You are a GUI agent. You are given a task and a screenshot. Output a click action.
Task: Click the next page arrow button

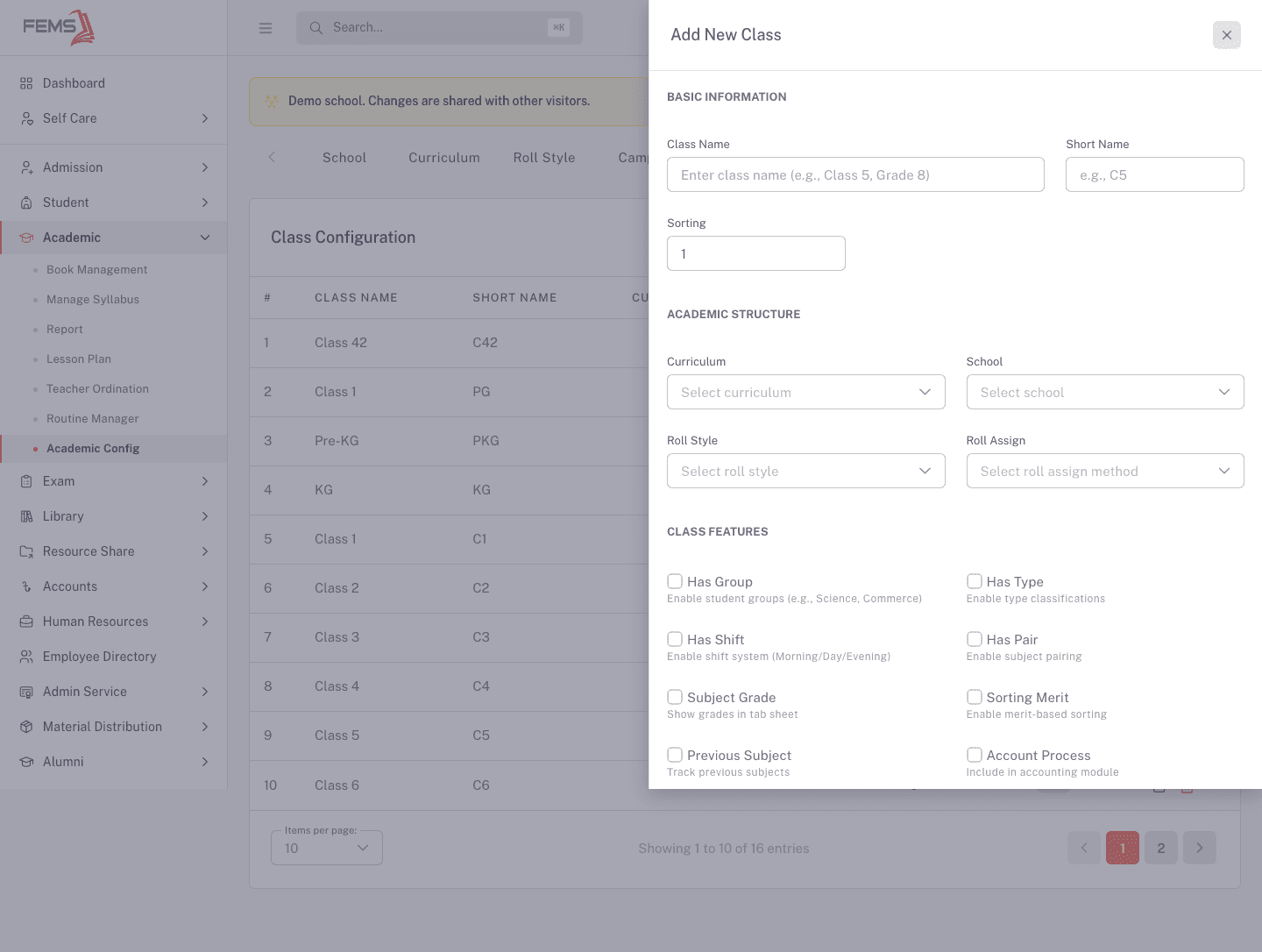[x=1200, y=848]
